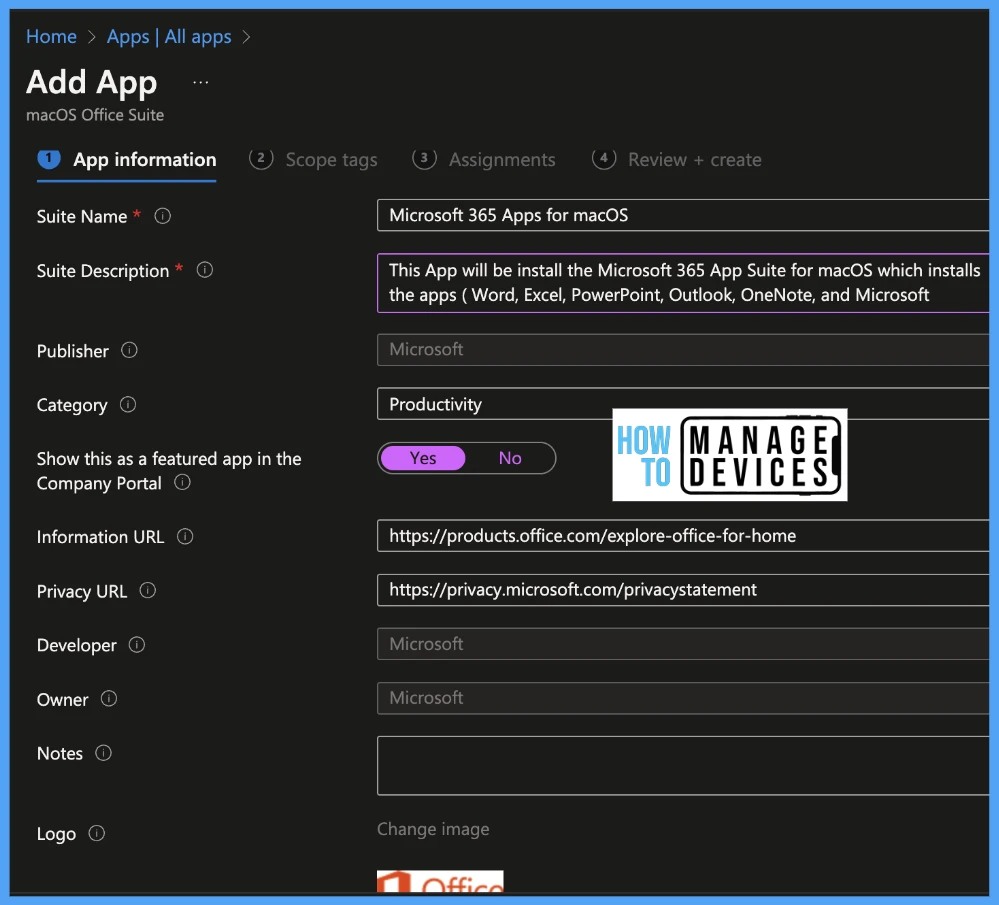999x905 pixels.
Task: Click the Notes info icon
Action: (103, 753)
